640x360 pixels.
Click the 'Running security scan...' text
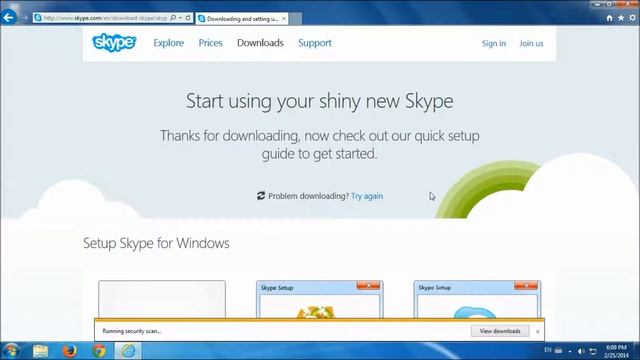tap(132, 331)
